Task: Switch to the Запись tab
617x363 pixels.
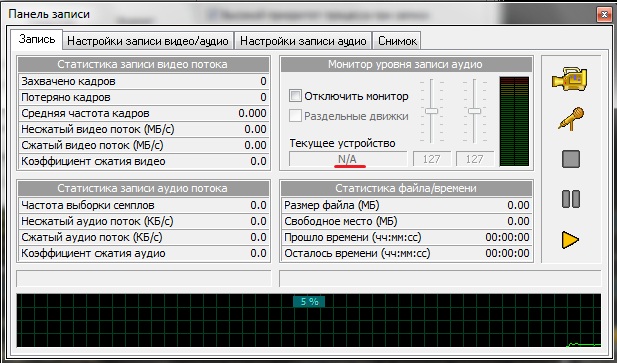Action: [37, 39]
